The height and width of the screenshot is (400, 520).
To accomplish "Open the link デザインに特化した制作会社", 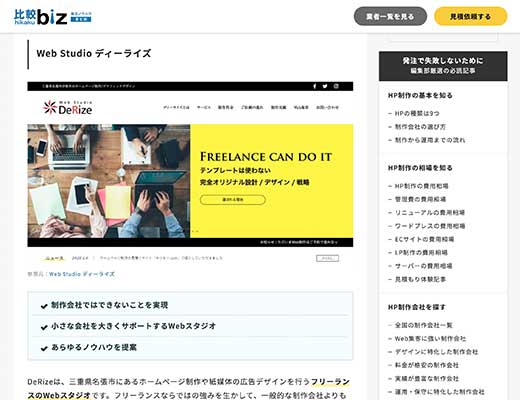I will 436,352.
